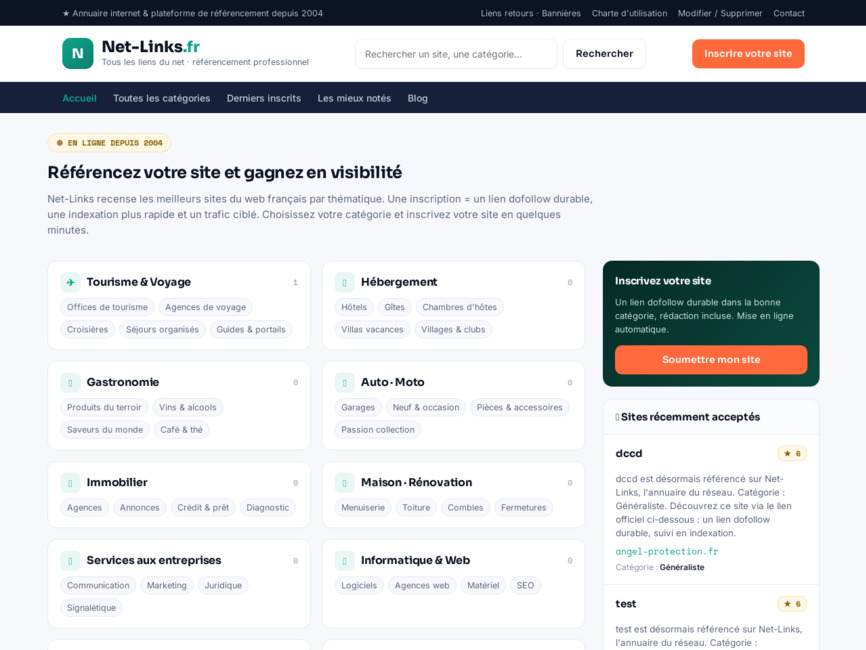Go to the Accueil tab
Image resolution: width=866 pixels, height=650 pixels.
pyautogui.click(x=80, y=98)
